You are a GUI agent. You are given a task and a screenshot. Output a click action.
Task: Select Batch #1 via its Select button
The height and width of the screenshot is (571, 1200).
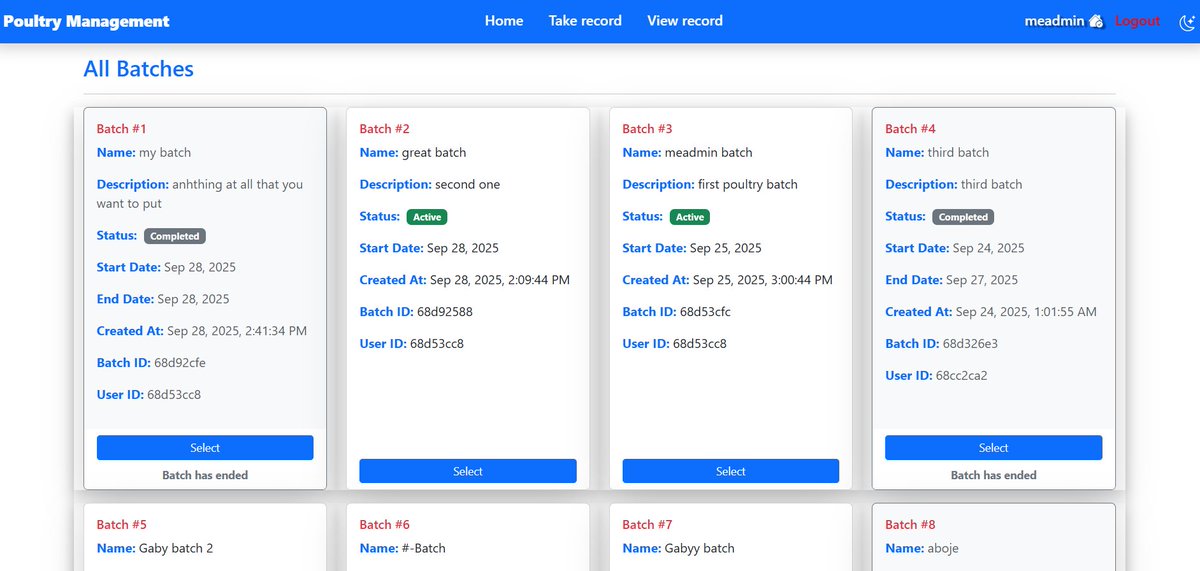tap(205, 448)
